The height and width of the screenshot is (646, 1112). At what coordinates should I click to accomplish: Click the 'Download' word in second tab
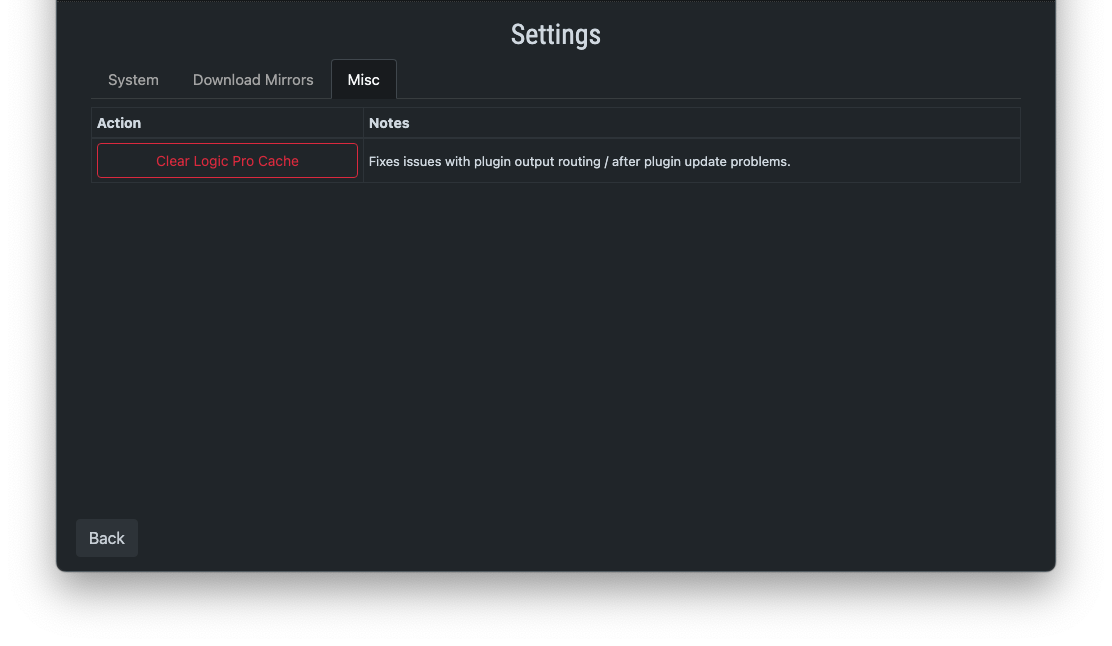coord(227,79)
